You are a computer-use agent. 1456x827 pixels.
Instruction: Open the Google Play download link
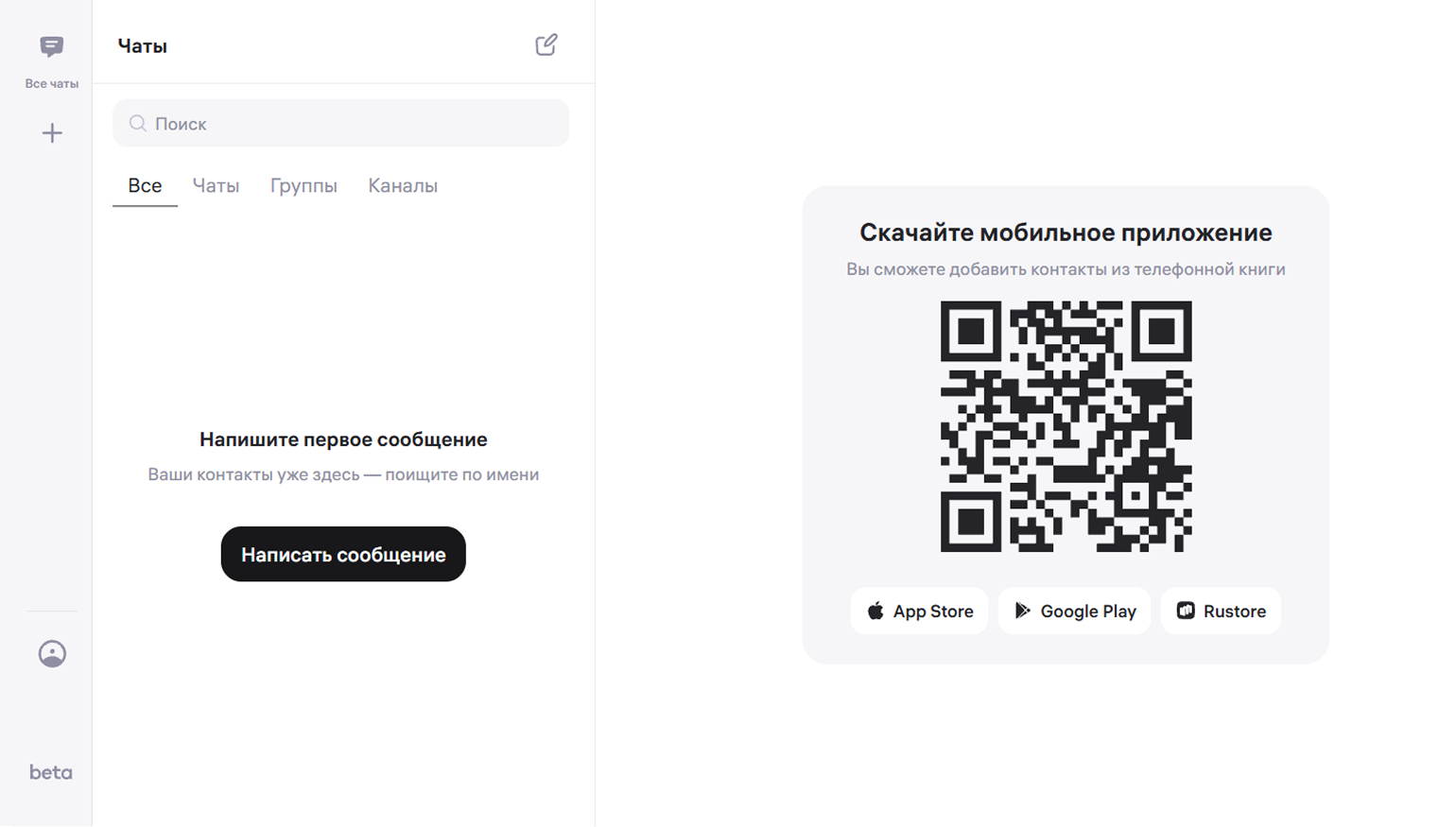(x=1074, y=611)
